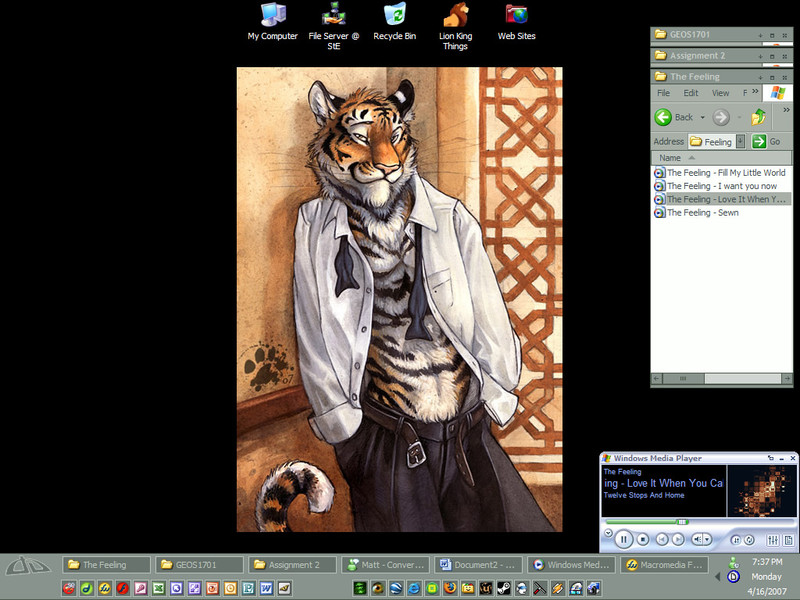
Task: Launch Google Earth from the quick launch bar
Action: 395,588
